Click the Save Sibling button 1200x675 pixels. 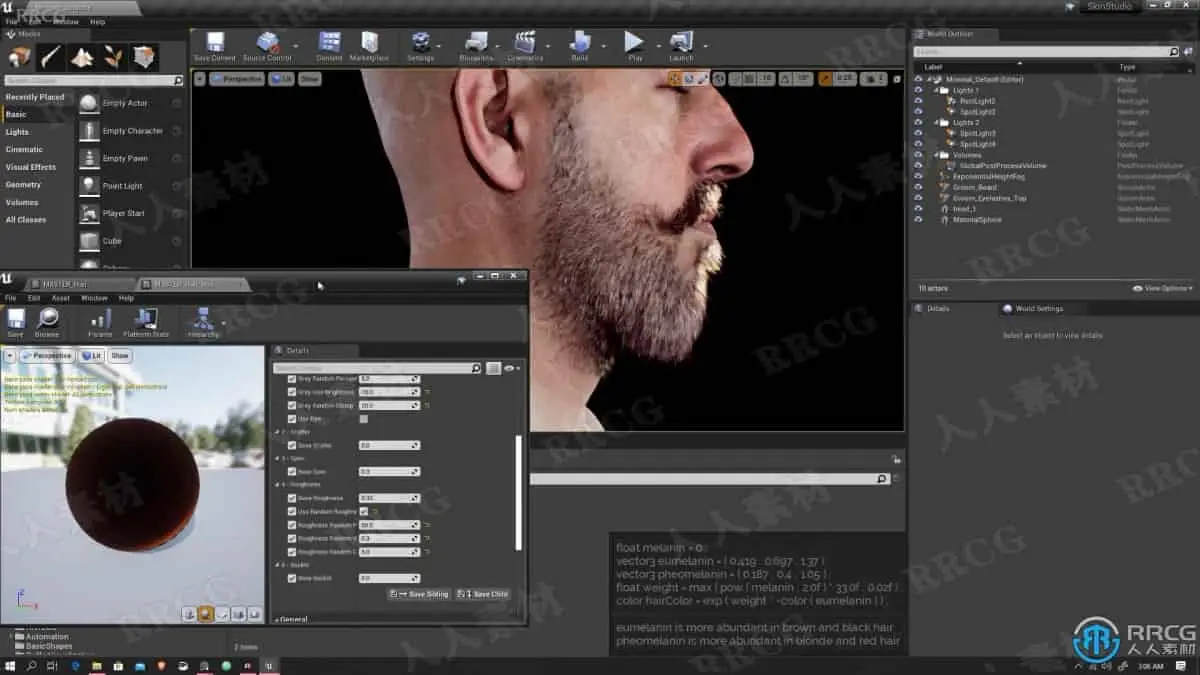(420, 594)
